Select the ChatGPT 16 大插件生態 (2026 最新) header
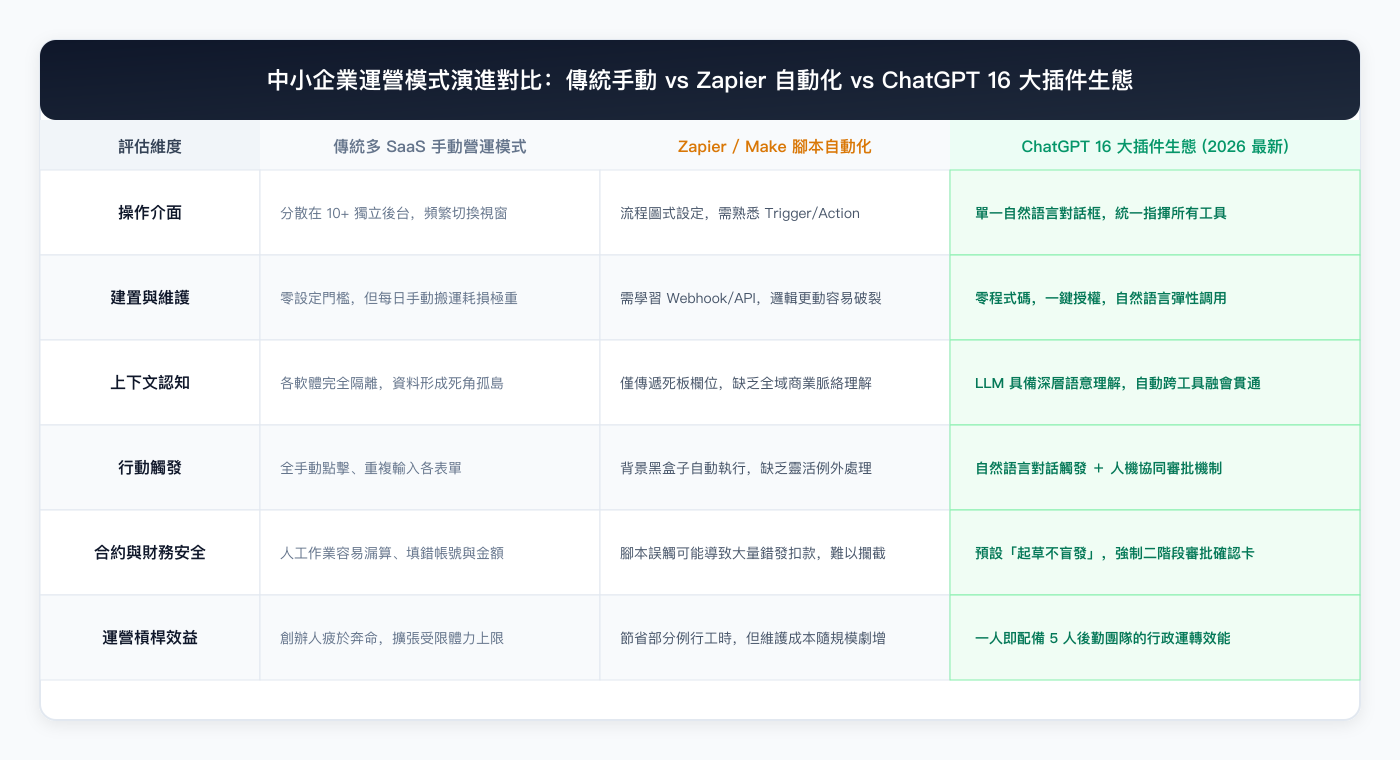Screen dimensions: 1400x760 [1155, 146]
